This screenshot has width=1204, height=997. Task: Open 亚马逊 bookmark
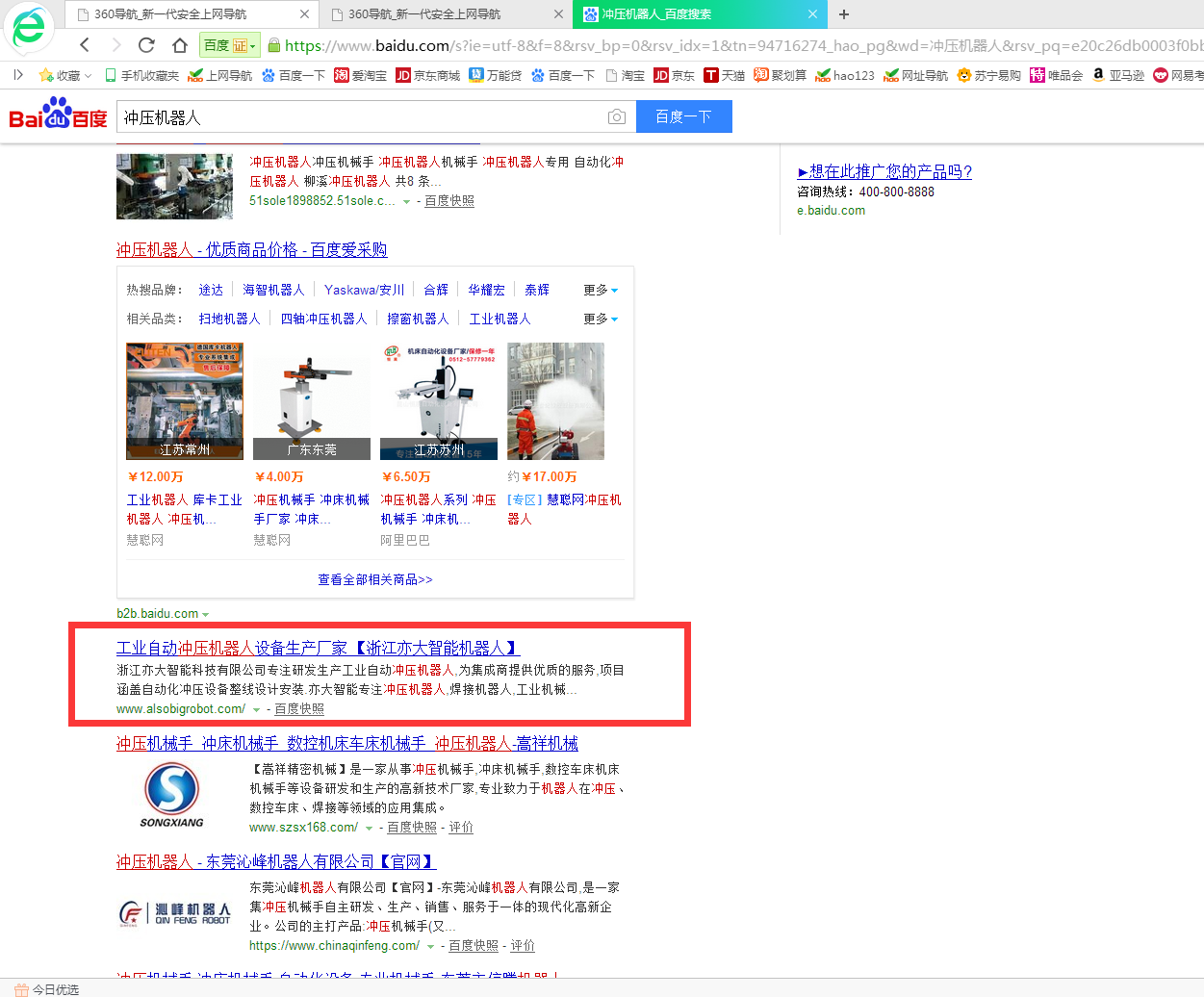tap(1118, 75)
